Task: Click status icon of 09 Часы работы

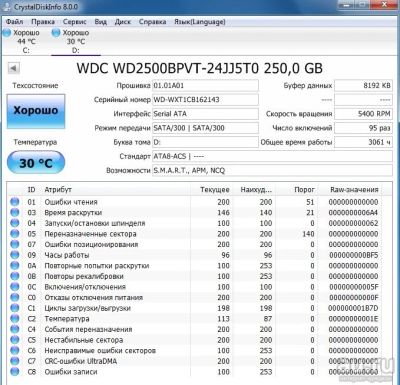Action: pos(15,255)
